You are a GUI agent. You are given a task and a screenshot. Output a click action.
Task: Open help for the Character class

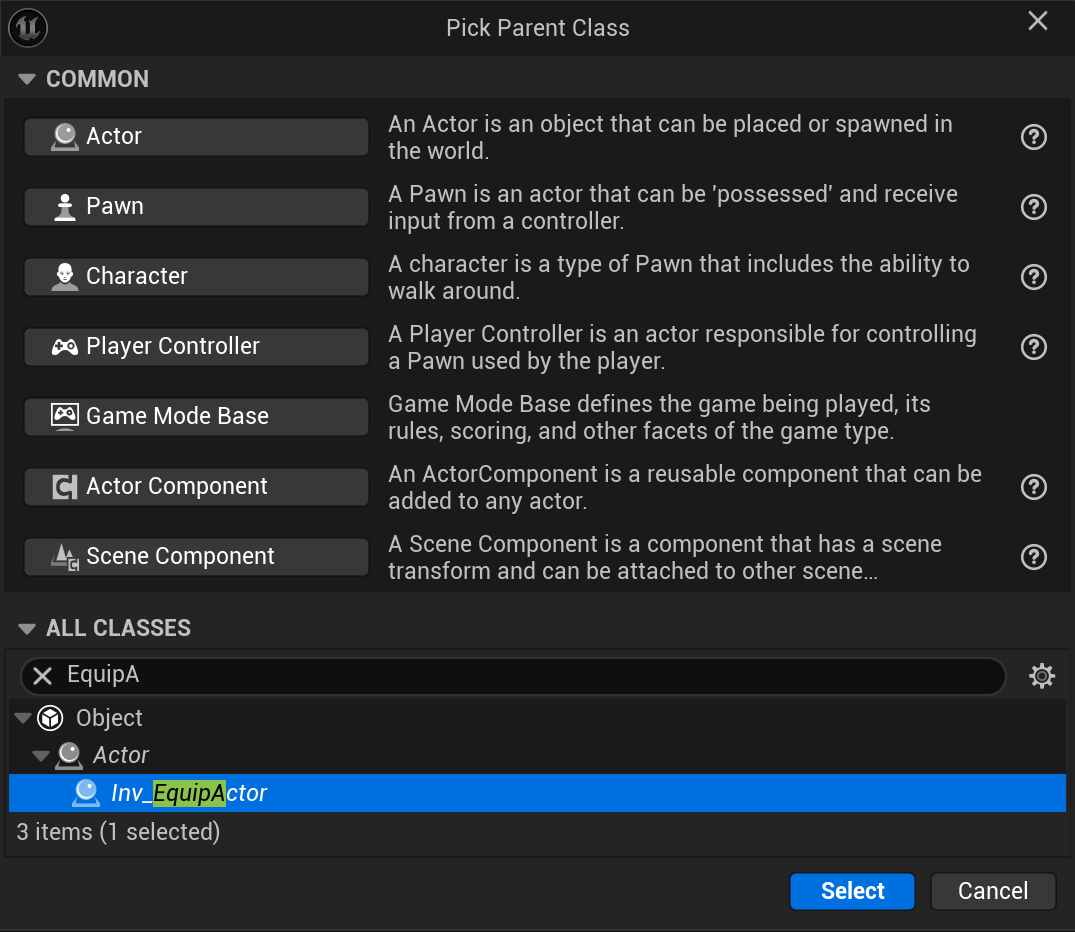[x=1033, y=277]
